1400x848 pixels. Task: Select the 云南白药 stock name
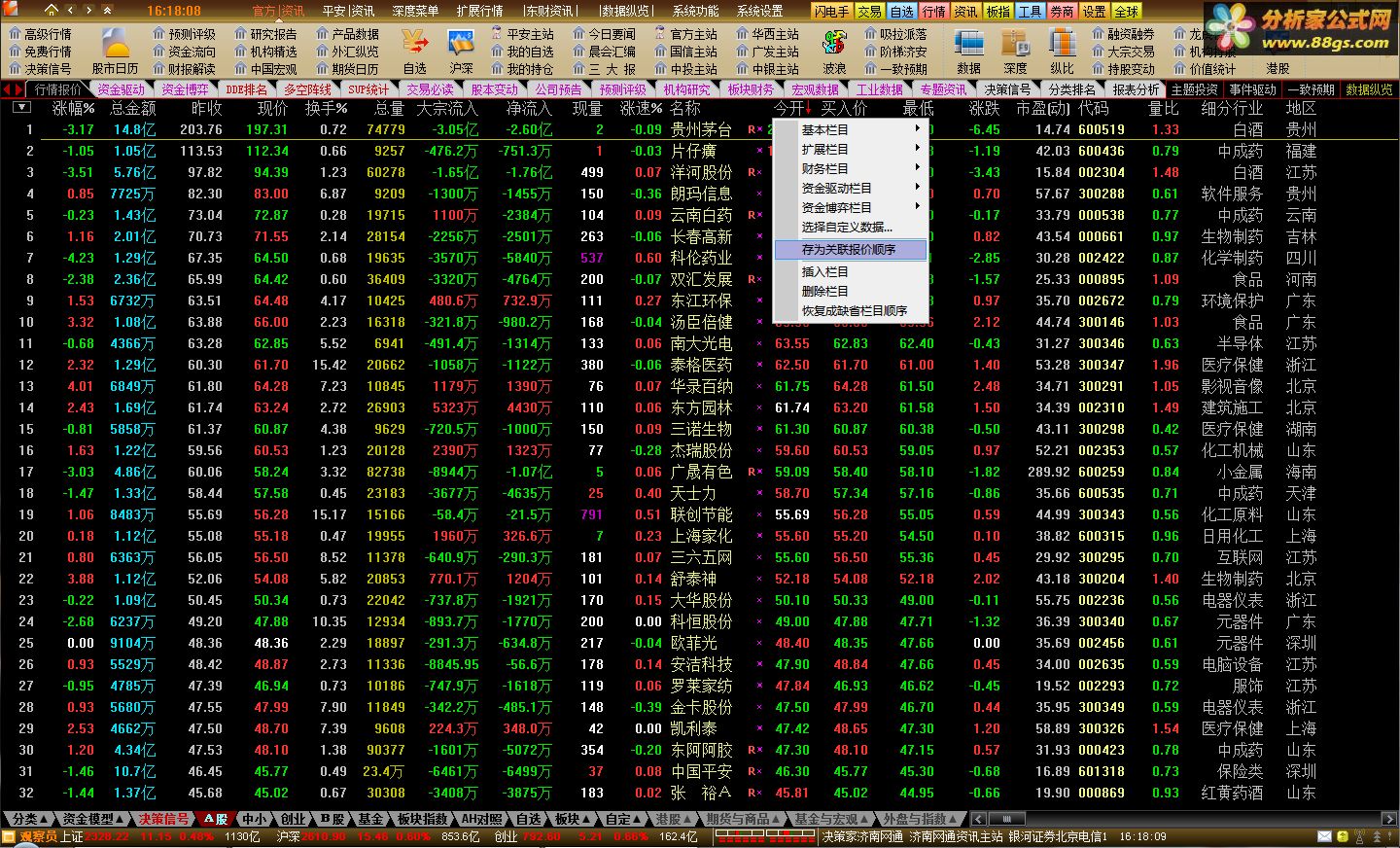(x=701, y=215)
